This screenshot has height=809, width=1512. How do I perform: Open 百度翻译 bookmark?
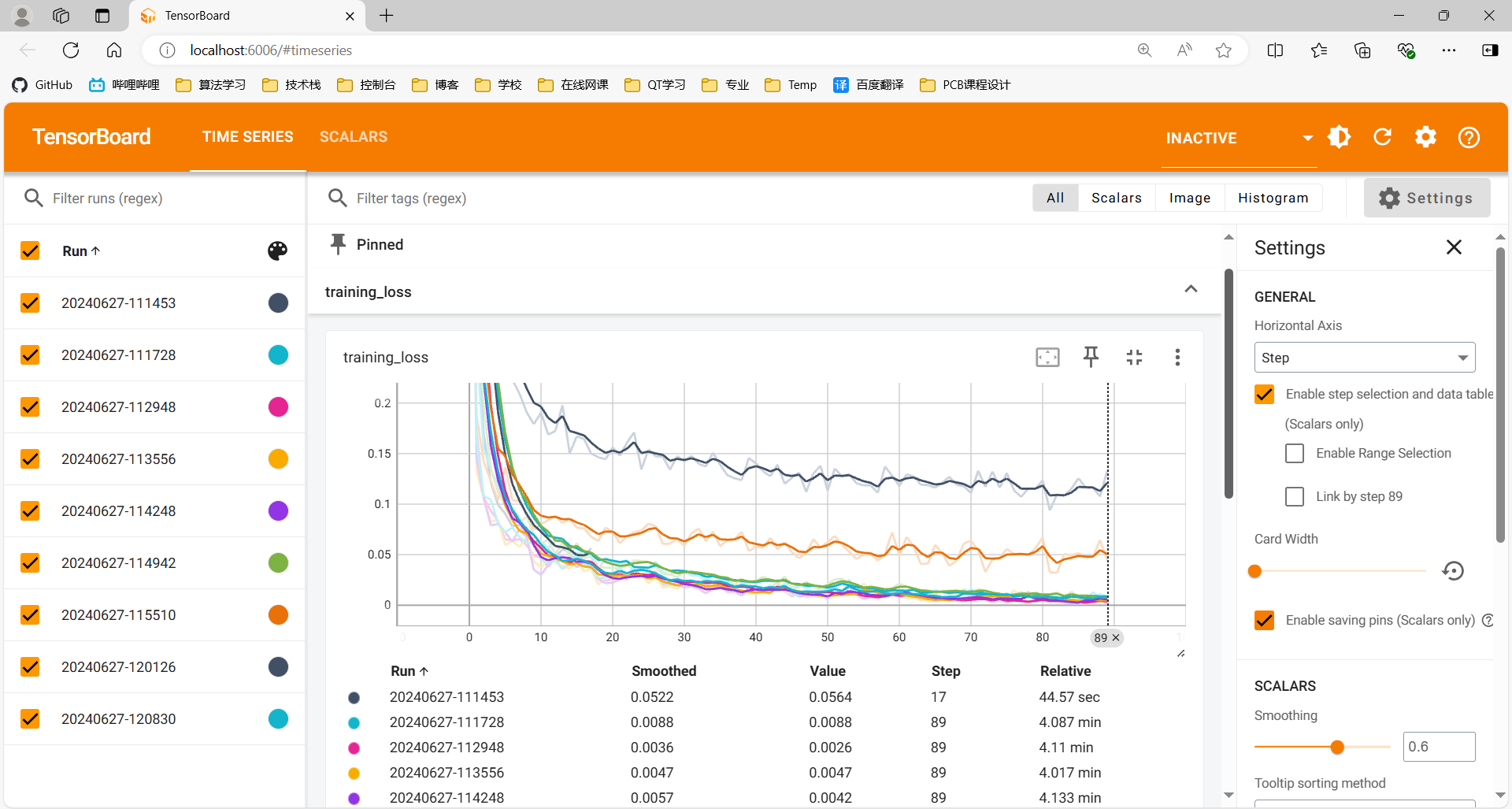869,85
